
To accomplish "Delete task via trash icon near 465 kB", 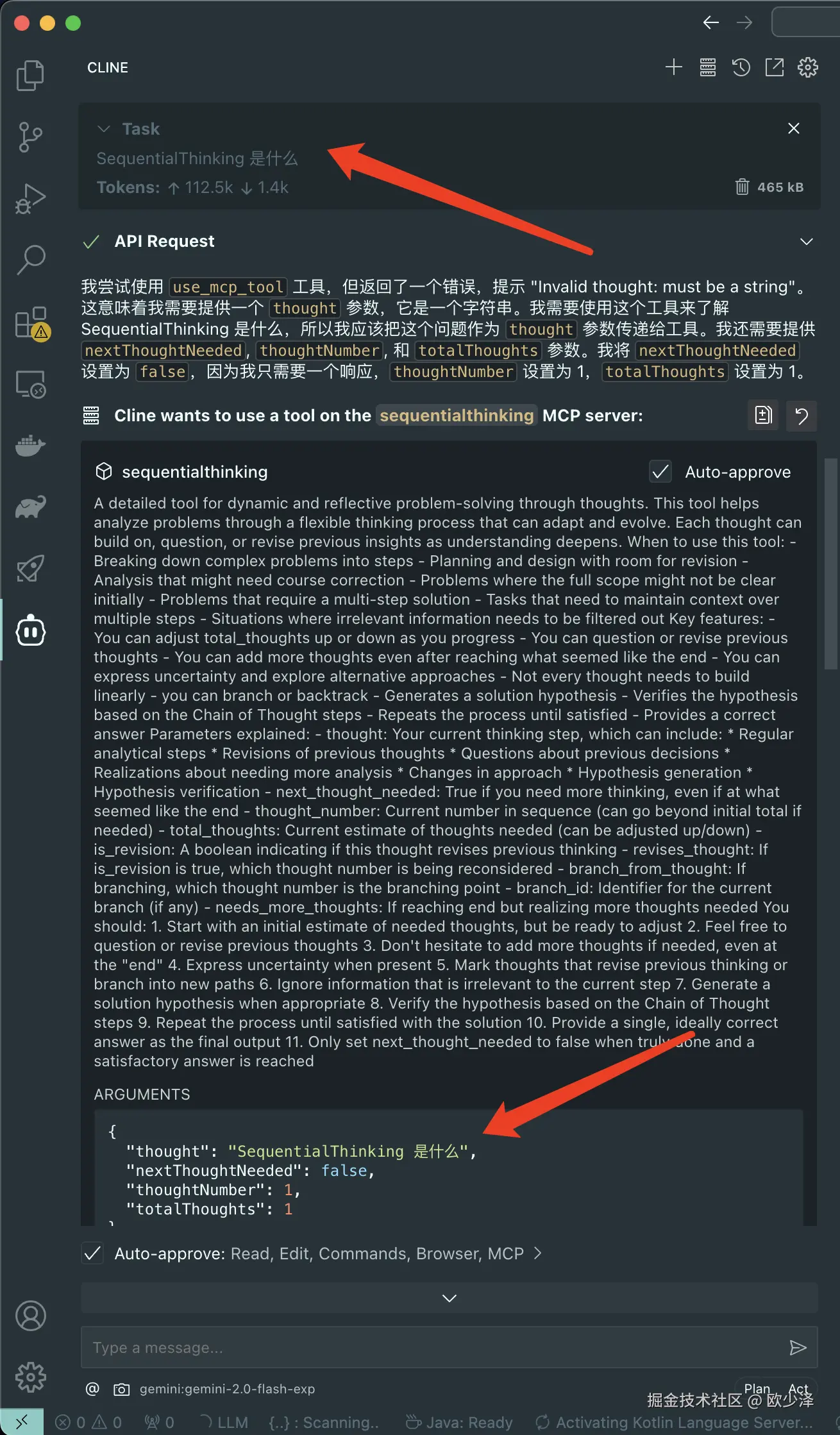I will coord(742,187).
